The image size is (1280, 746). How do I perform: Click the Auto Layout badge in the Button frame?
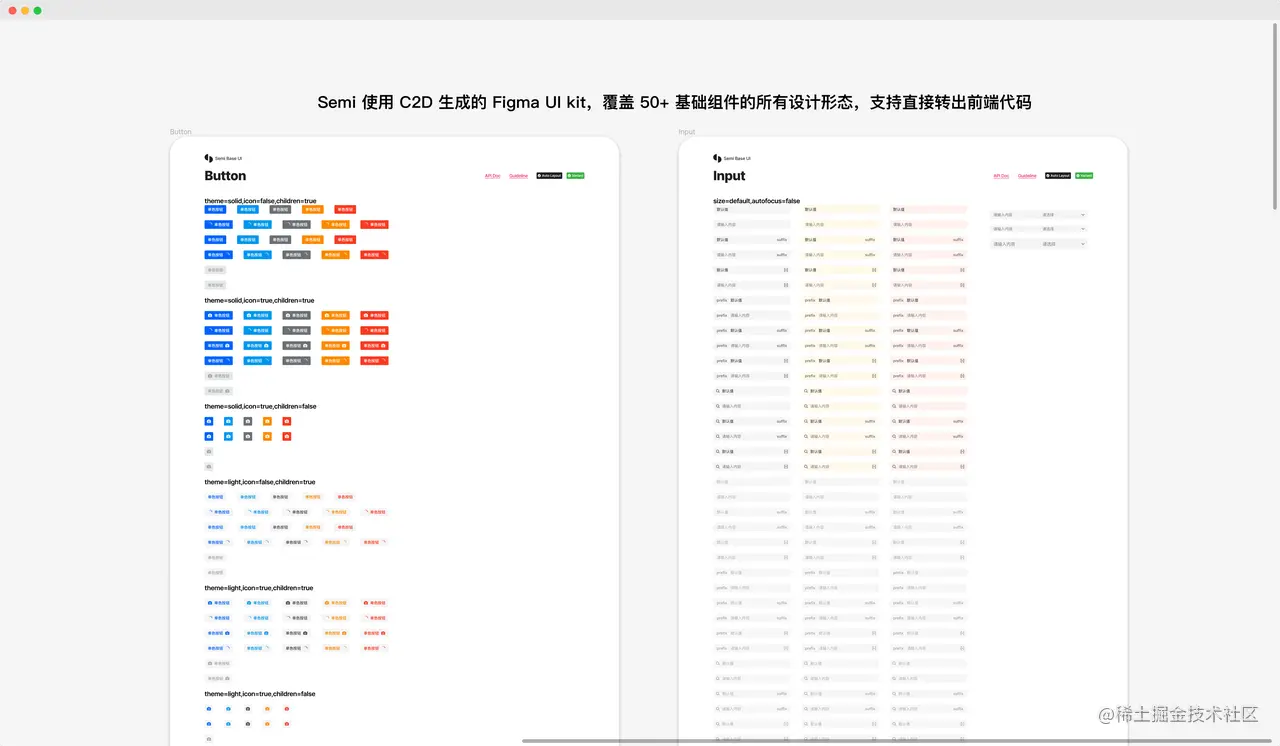point(549,175)
